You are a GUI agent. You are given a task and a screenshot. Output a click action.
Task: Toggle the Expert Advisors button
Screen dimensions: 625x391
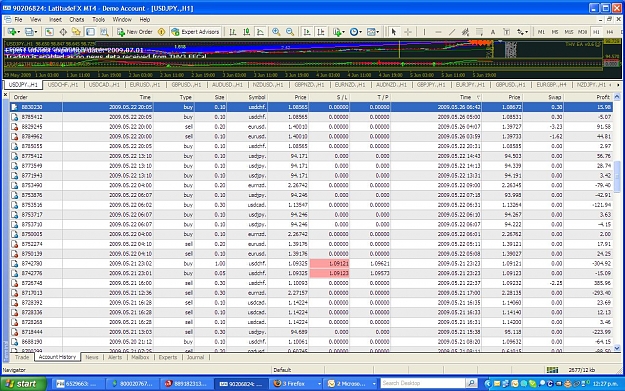[x=195, y=32]
